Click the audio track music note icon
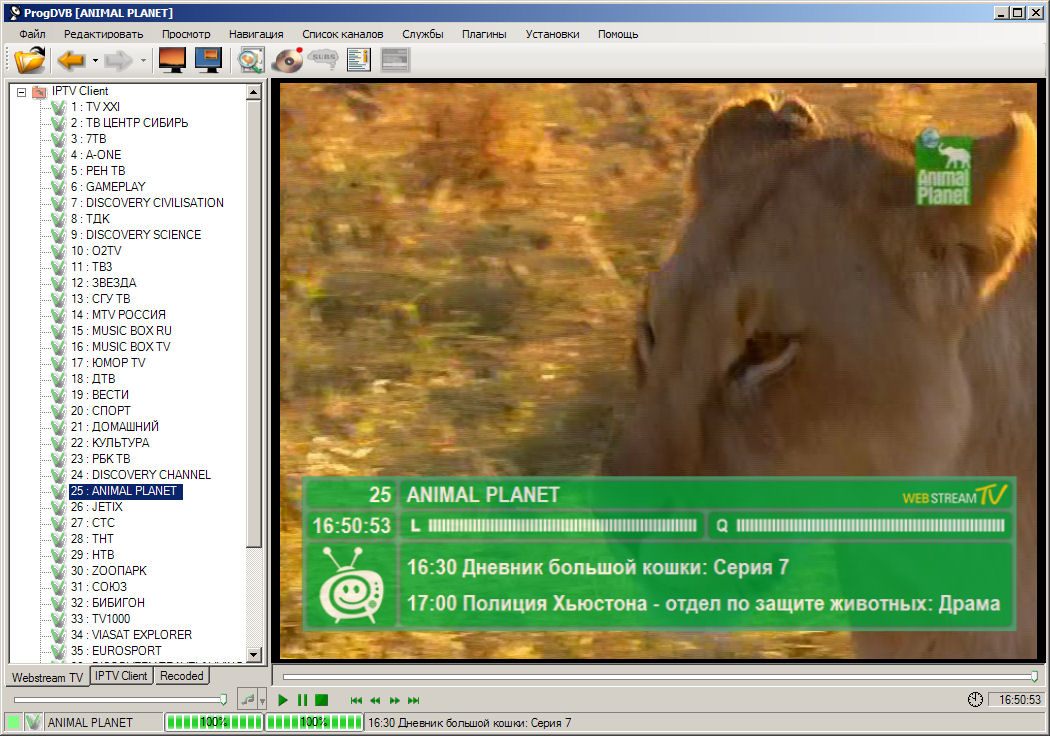Viewport: 1050px width, 736px height. pyautogui.click(x=248, y=700)
